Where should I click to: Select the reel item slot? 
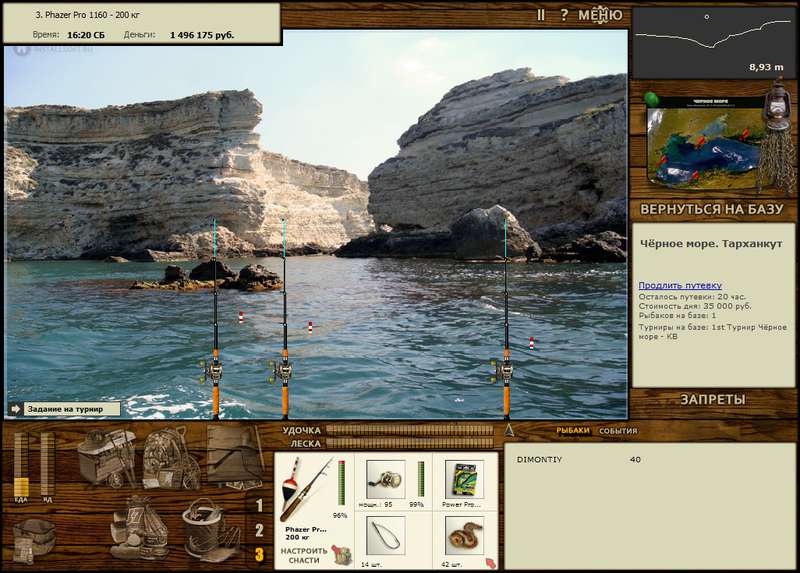click(386, 479)
